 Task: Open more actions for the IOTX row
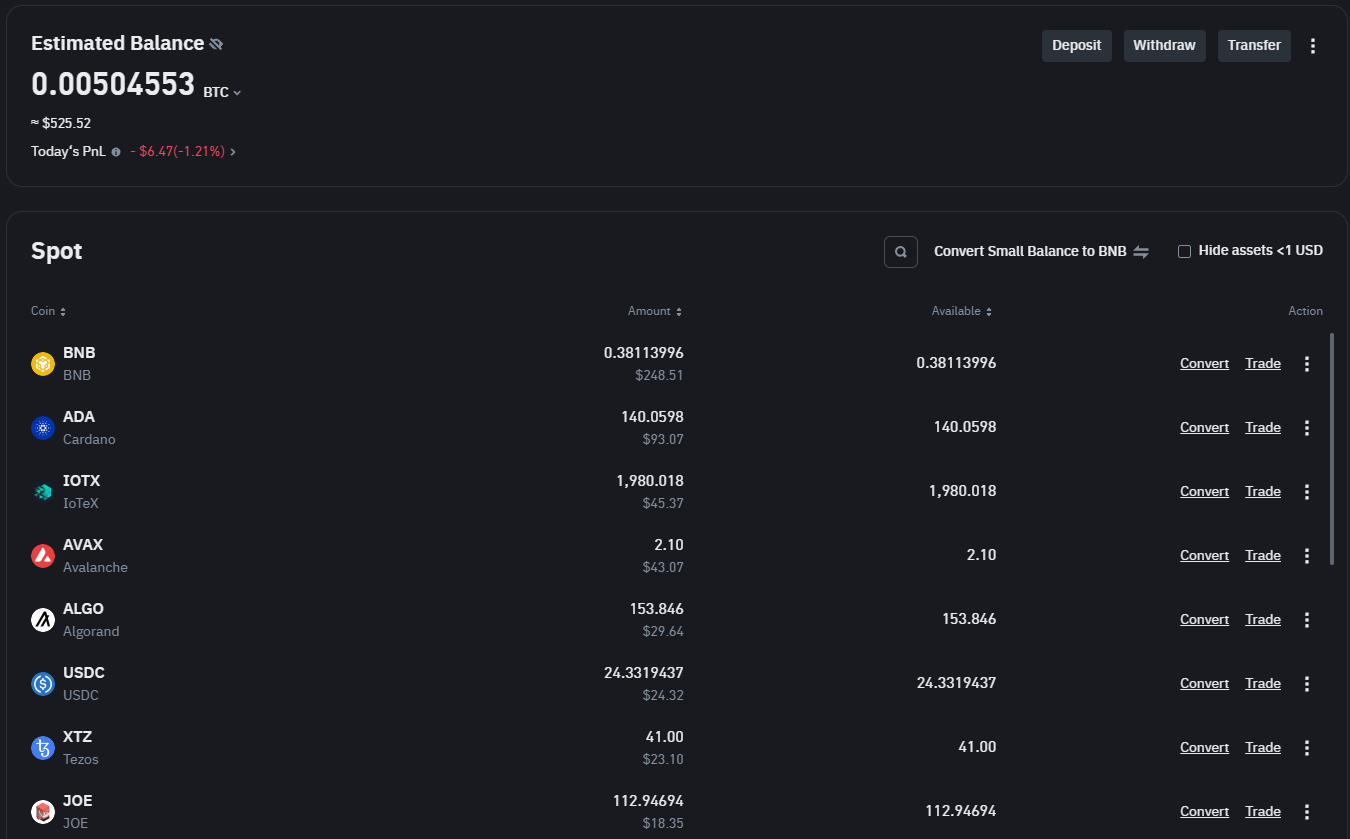click(1307, 492)
